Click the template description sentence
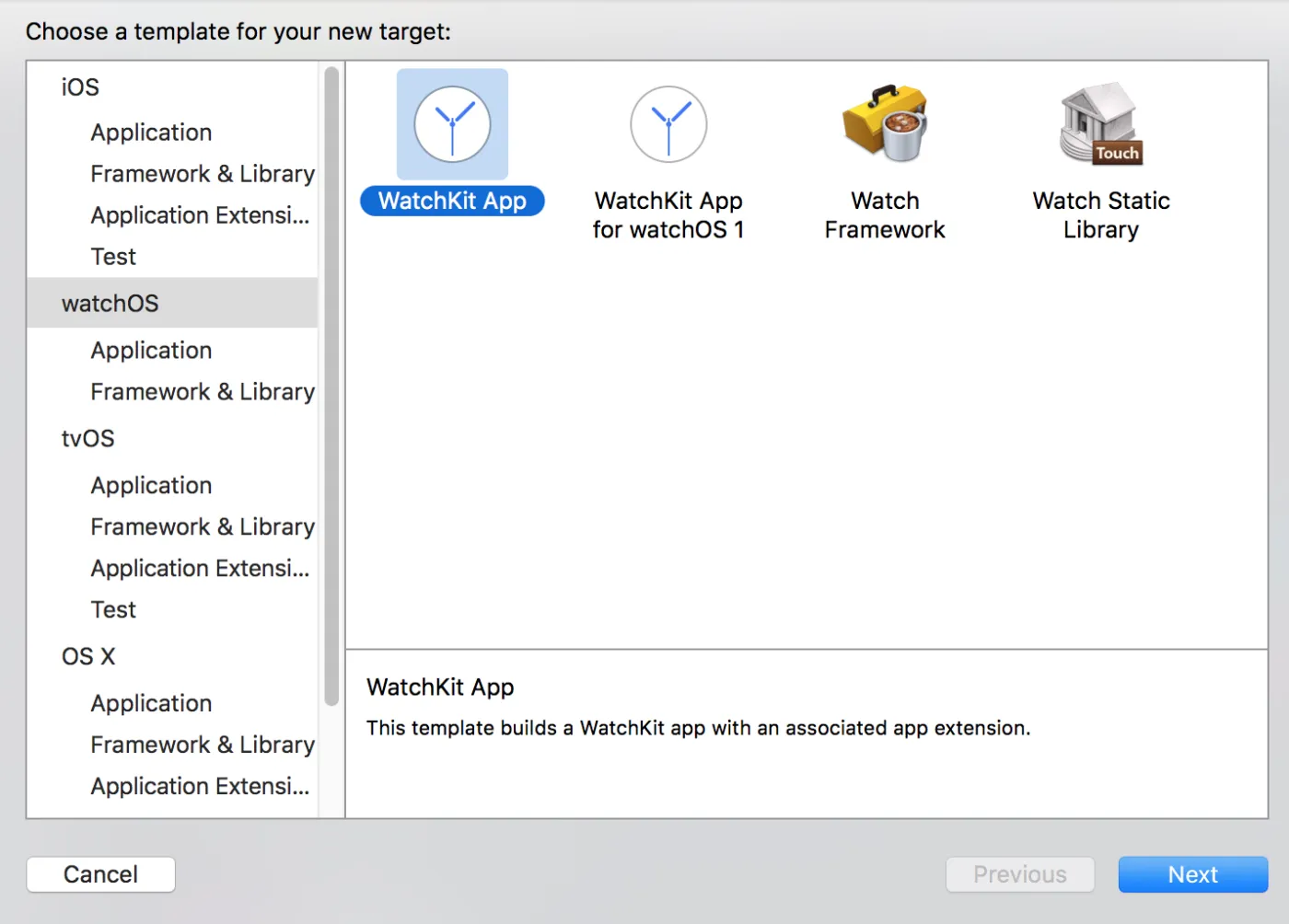This screenshot has width=1289, height=924. [x=698, y=728]
